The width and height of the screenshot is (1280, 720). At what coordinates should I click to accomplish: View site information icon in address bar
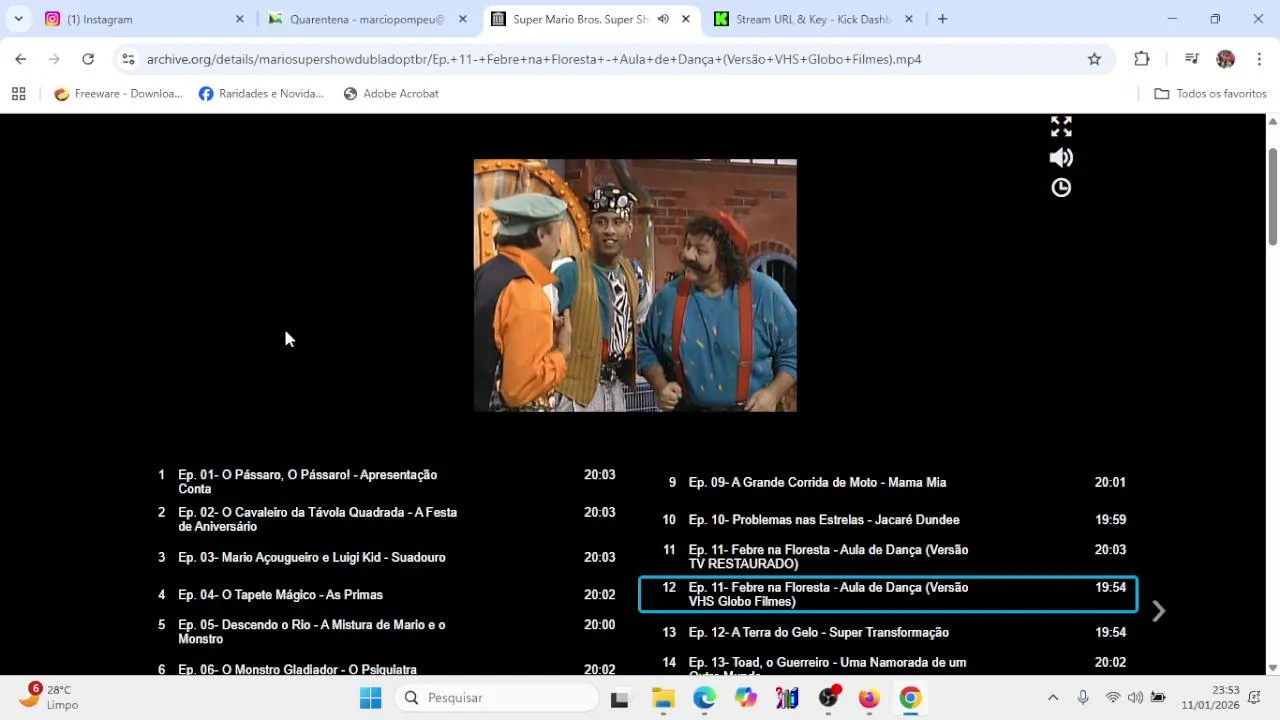tap(128, 59)
